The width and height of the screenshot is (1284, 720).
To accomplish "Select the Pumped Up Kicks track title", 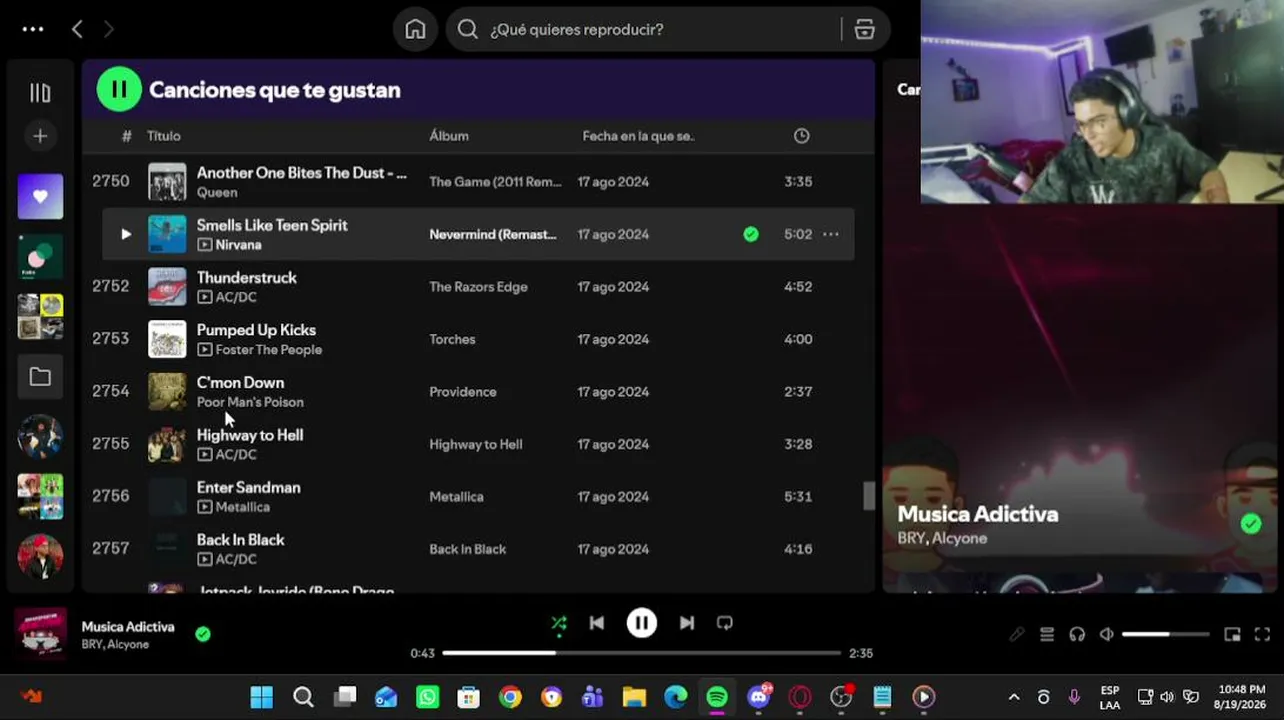I will pyautogui.click(x=256, y=330).
